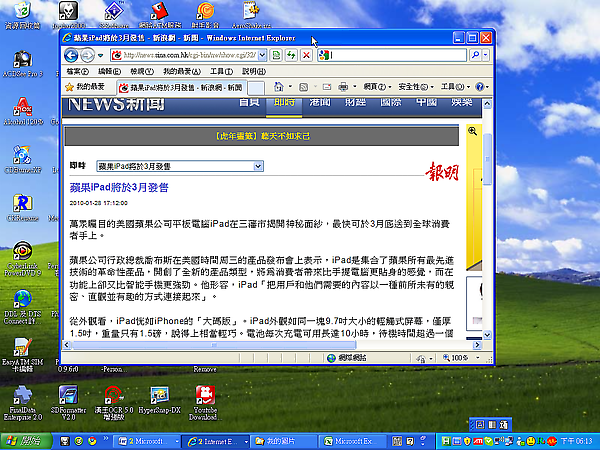Click the 蘋果iPad將於3月發售 headline

(119, 188)
